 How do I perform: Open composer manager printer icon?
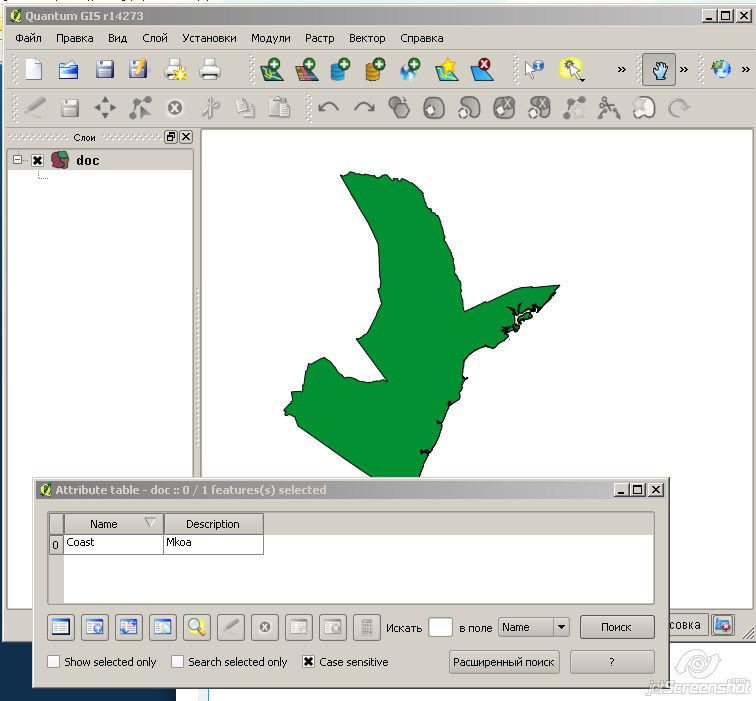coord(210,70)
